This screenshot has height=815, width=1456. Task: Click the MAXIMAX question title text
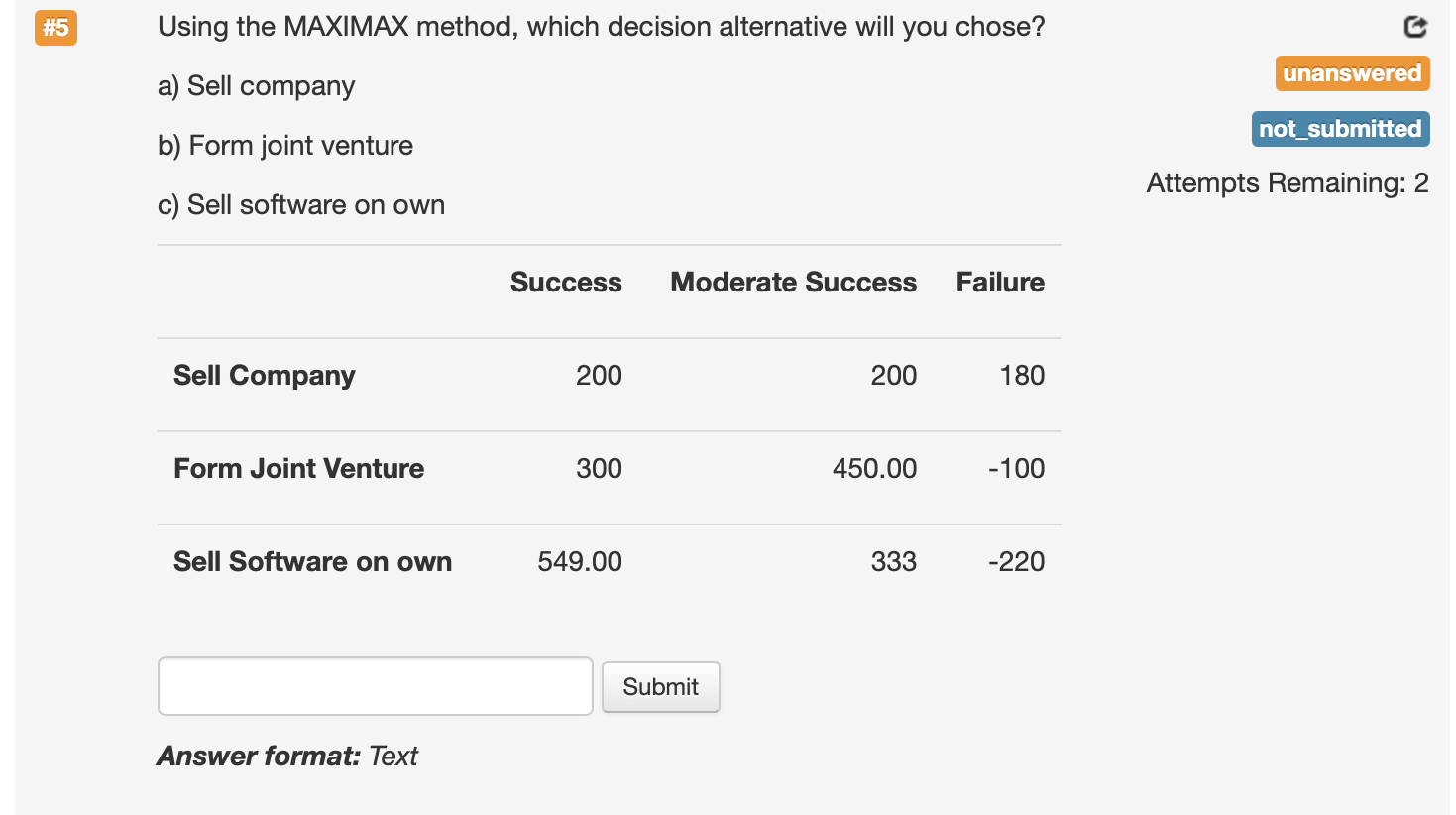coord(600,26)
